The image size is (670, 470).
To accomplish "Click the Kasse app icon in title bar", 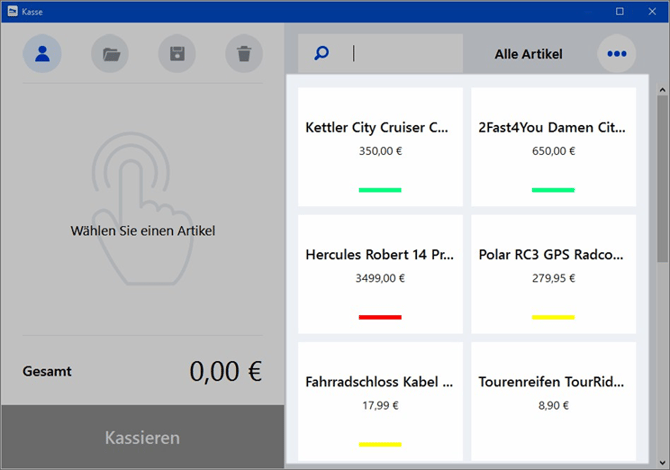I will [x=12, y=11].
